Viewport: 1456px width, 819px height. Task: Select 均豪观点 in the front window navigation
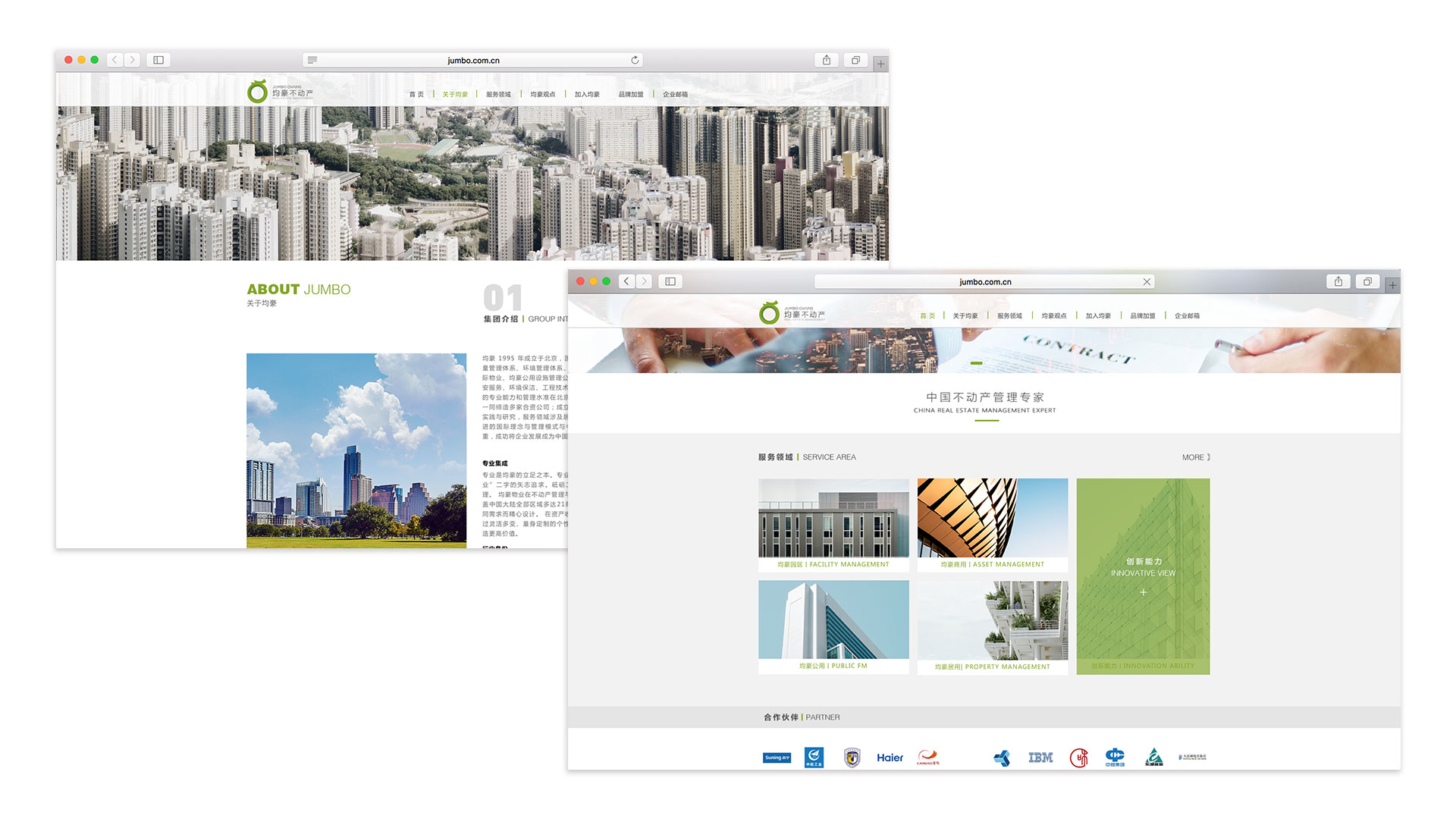[x=1054, y=316]
